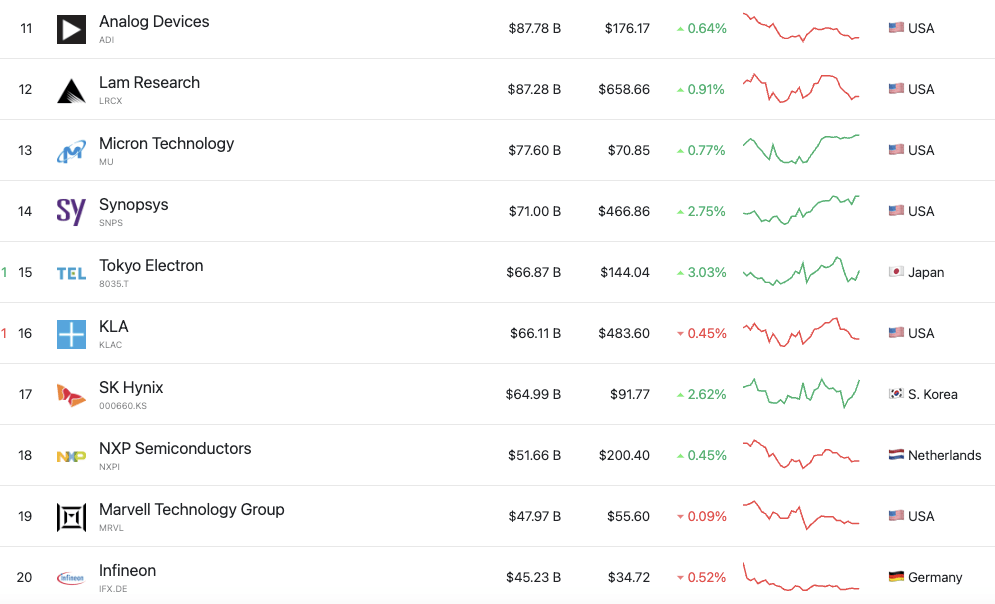Click the Germany flag icon

tap(896, 576)
